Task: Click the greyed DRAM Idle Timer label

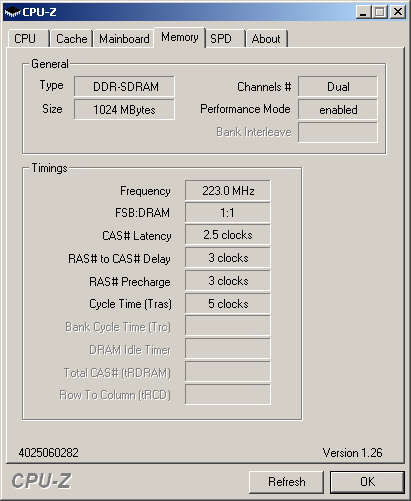Action: click(130, 350)
